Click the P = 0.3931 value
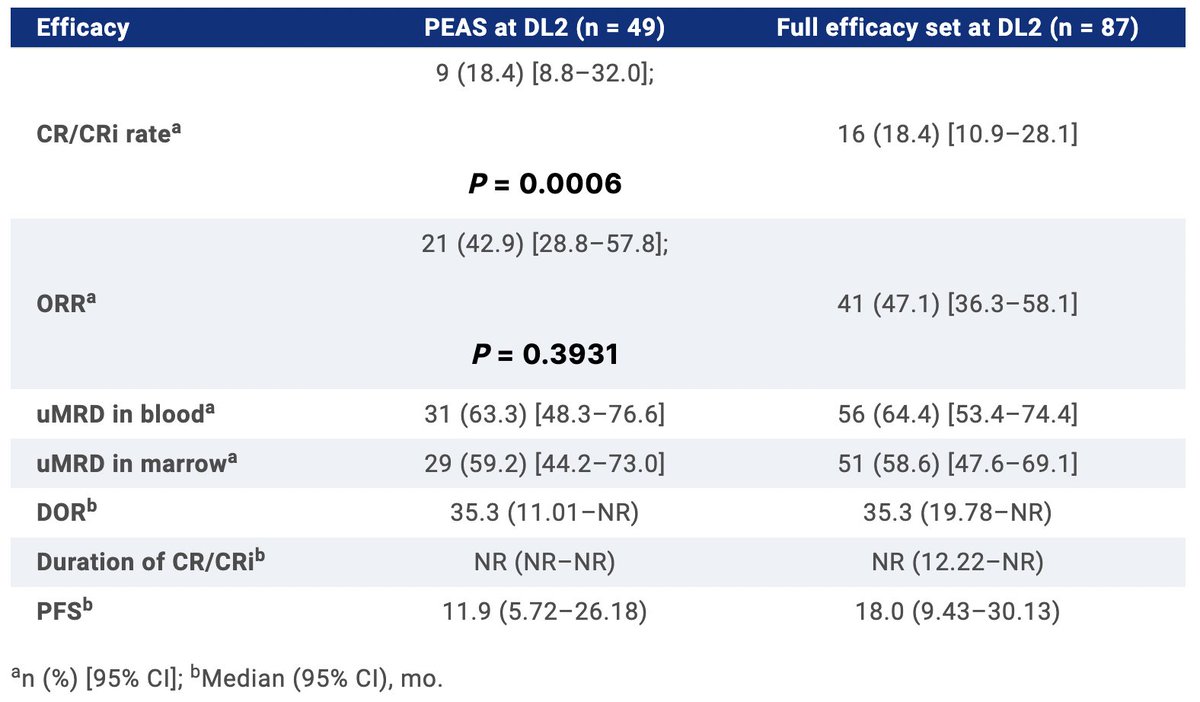This screenshot has width=1200, height=702. 545,354
